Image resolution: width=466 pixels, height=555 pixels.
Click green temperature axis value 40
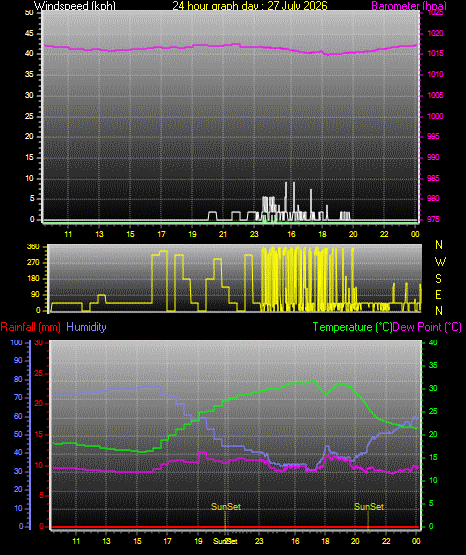(x=433, y=342)
